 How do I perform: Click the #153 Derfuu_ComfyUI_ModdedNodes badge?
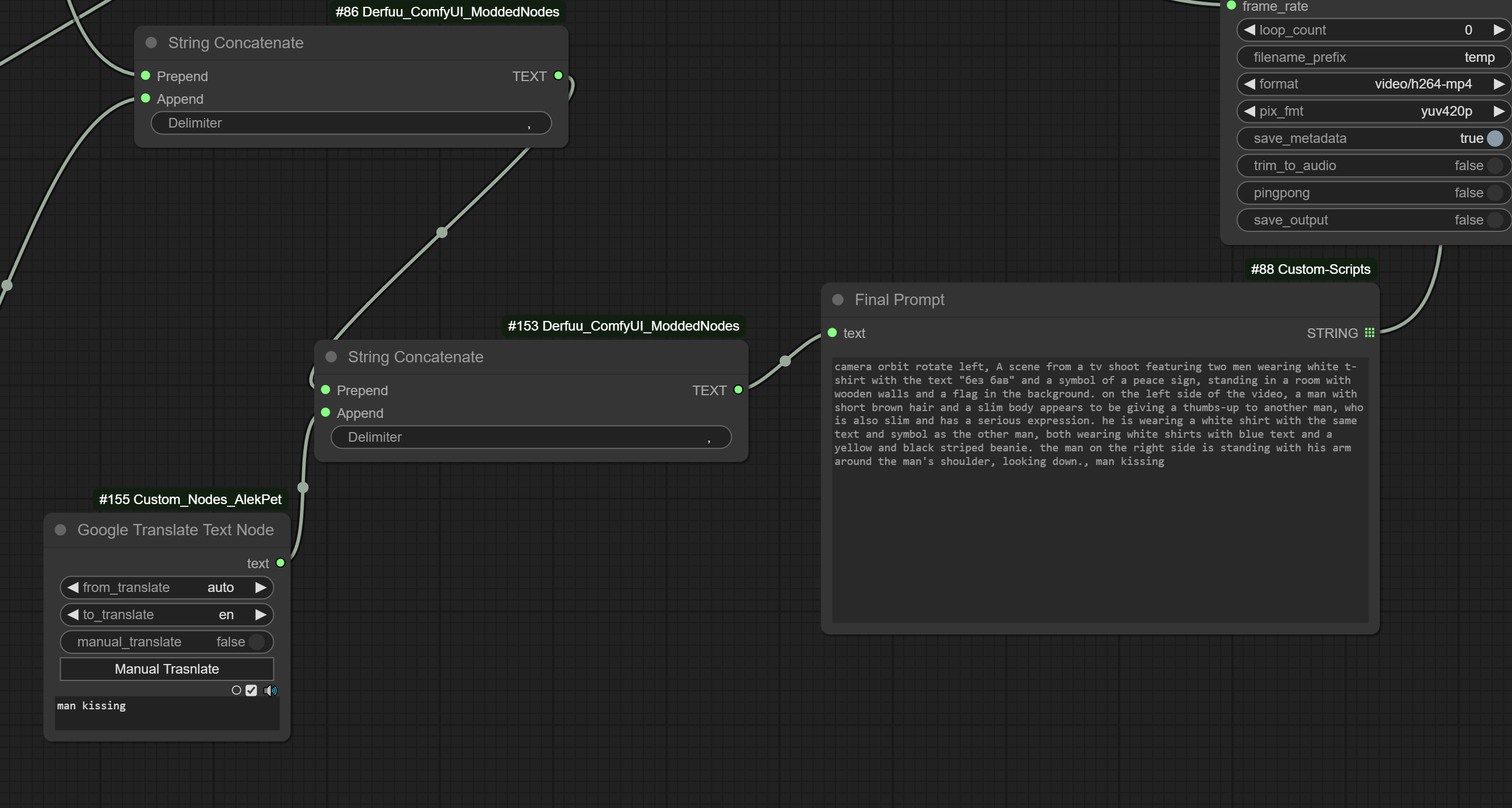pyautogui.click(x=622, y=326)
